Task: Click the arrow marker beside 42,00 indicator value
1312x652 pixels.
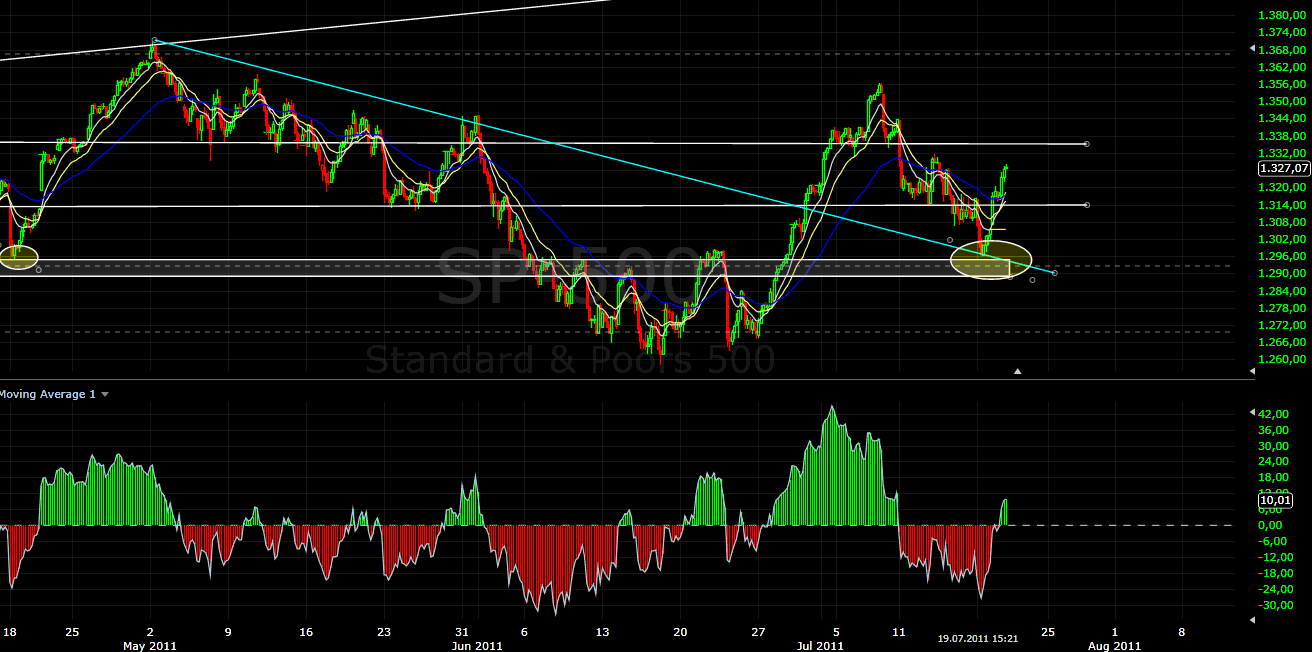Action: point(1253,413)
